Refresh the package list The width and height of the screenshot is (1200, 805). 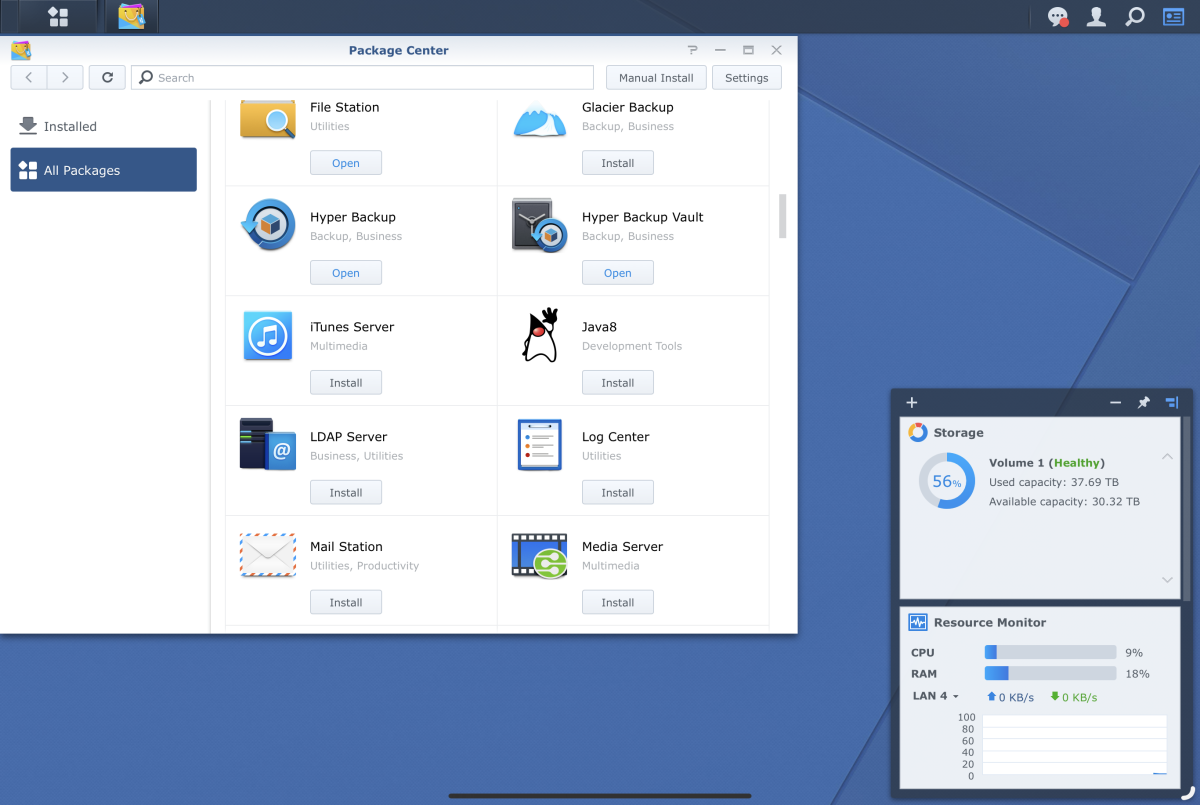107,78
